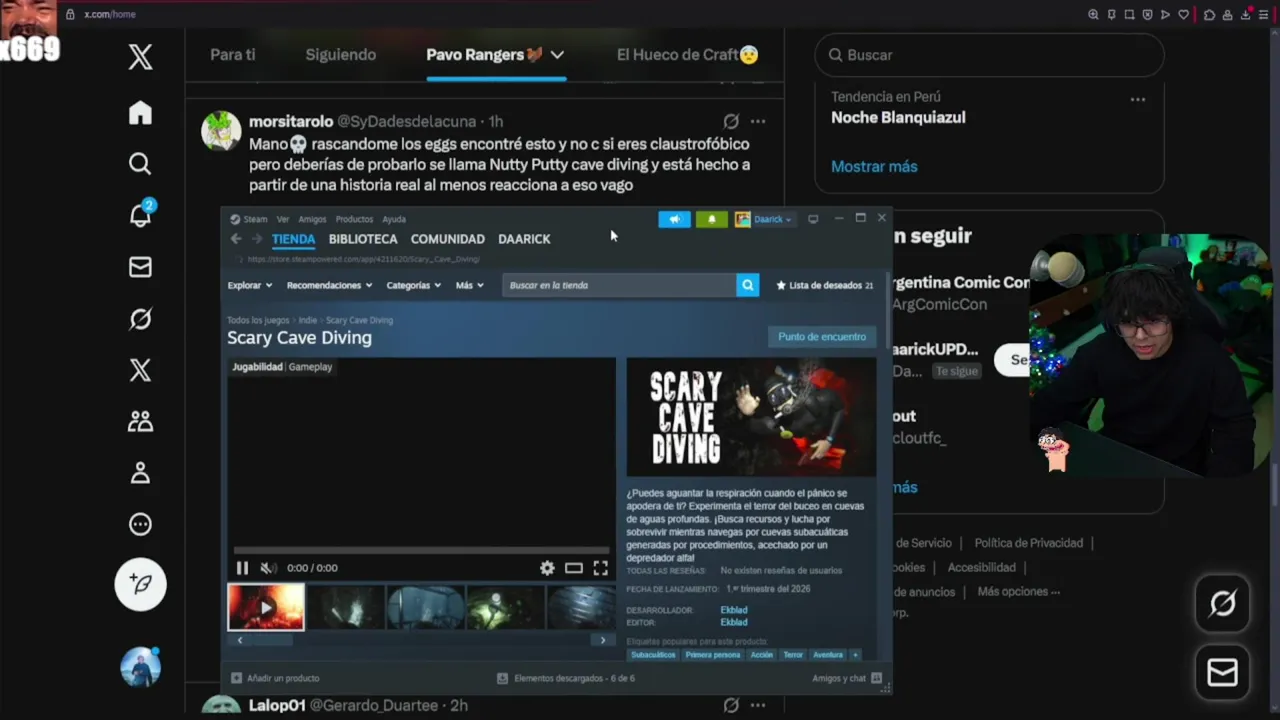Click browser heart favorites icon
The width and height of the screenshot is (1280, 720).
1184,14
